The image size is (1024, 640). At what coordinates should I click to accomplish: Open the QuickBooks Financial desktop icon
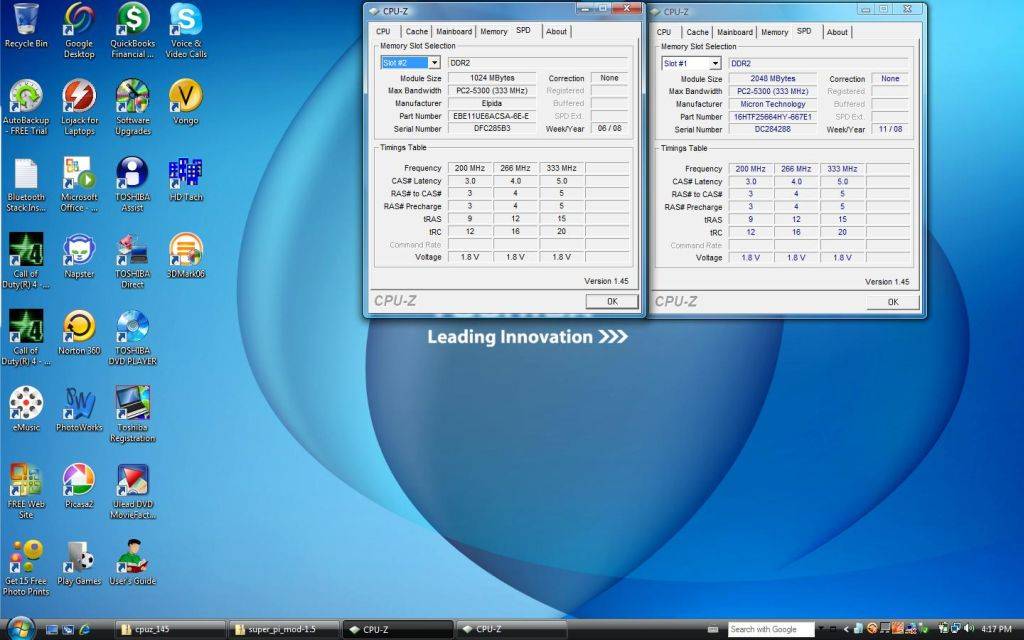coord(132,20)
